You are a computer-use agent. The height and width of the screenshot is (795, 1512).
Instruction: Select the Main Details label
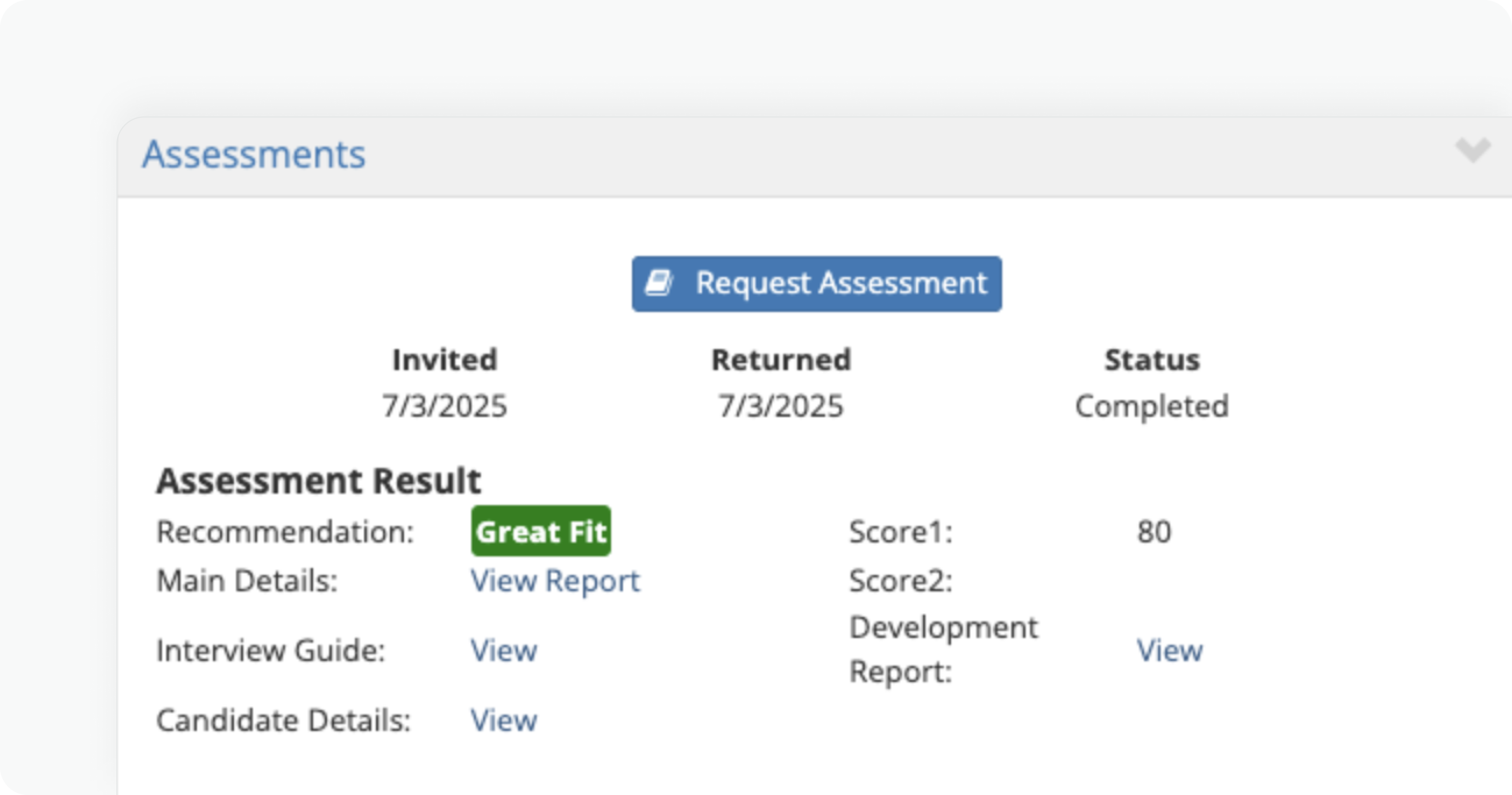(246, 581)
